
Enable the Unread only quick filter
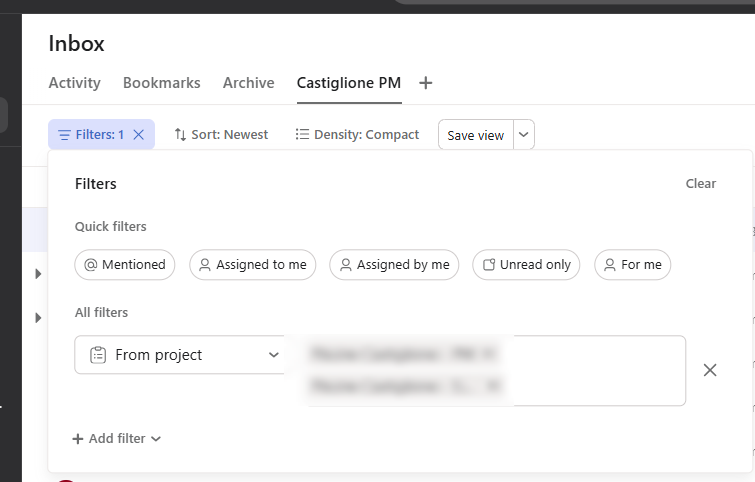526,265
